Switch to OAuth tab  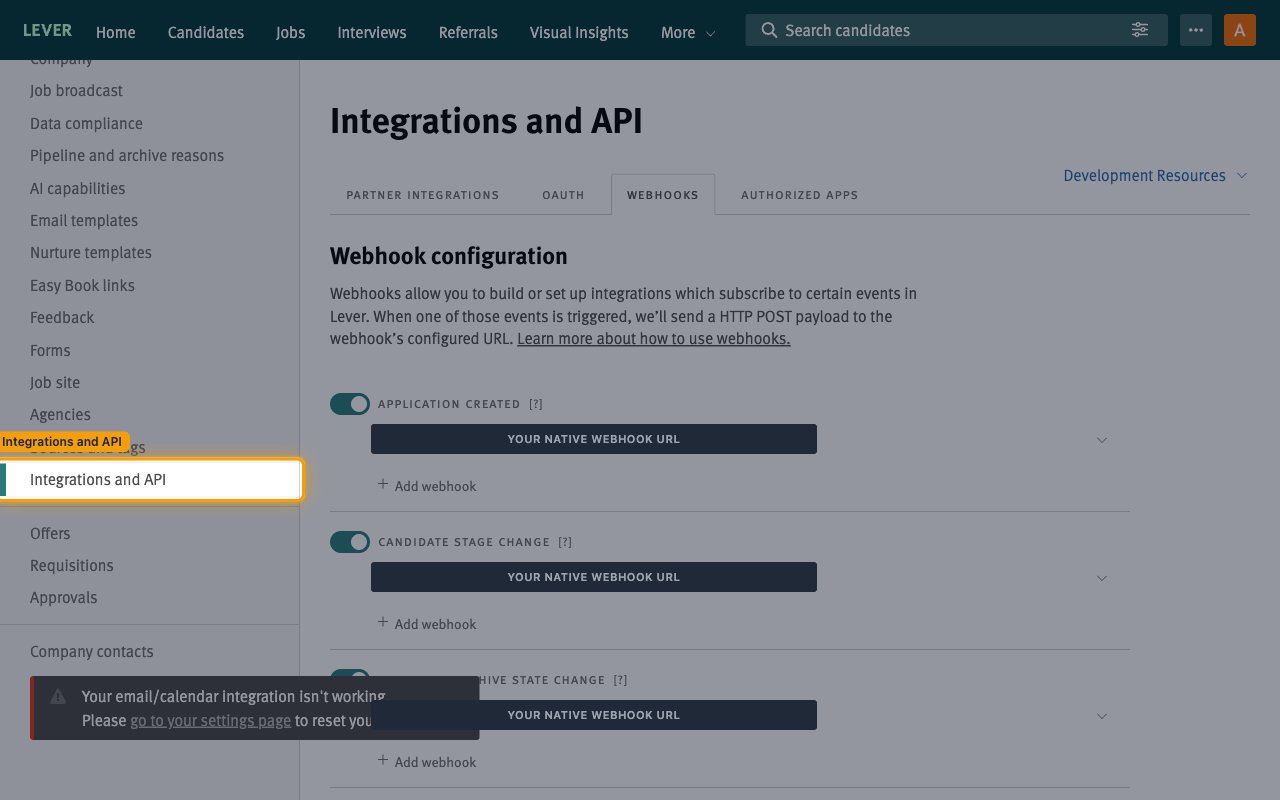click(x=563, y=195)
